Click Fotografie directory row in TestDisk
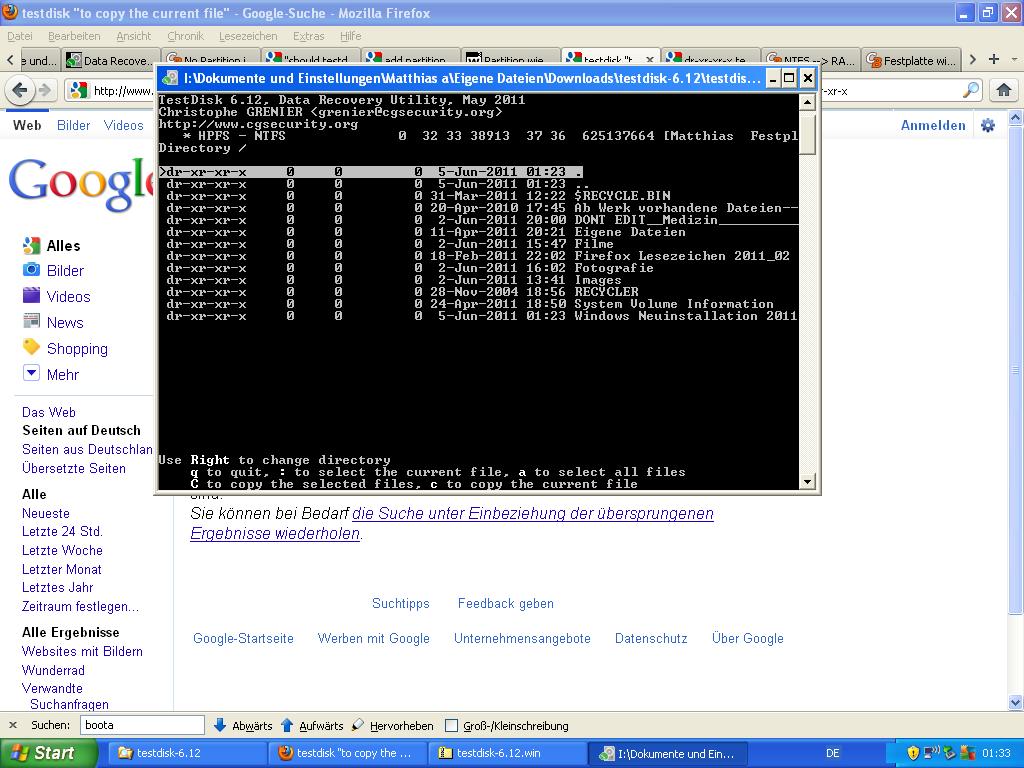The image size is (1024, 768). (478, 268)
